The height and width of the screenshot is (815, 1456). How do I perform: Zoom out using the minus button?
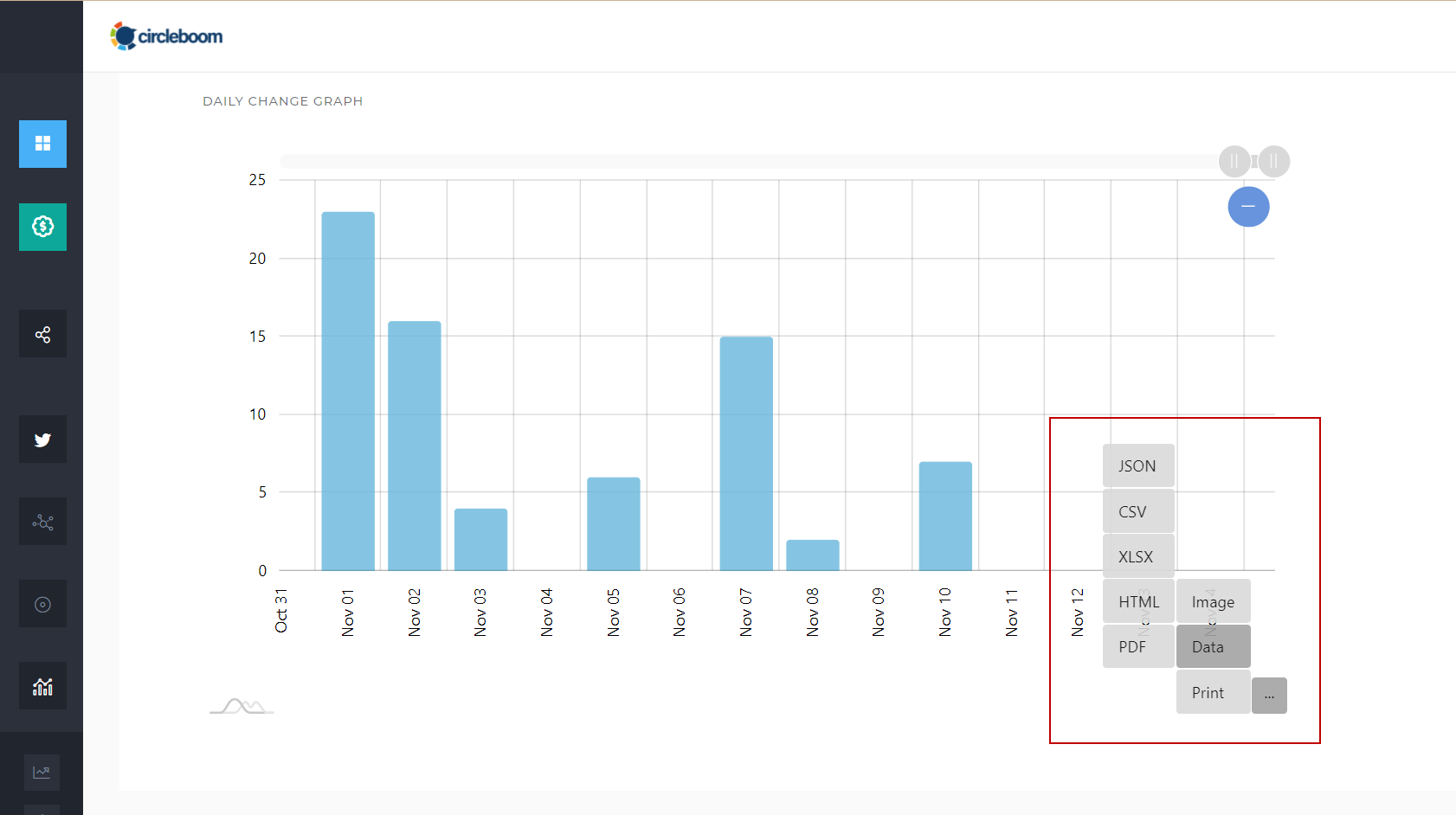tap(1248, 207)
